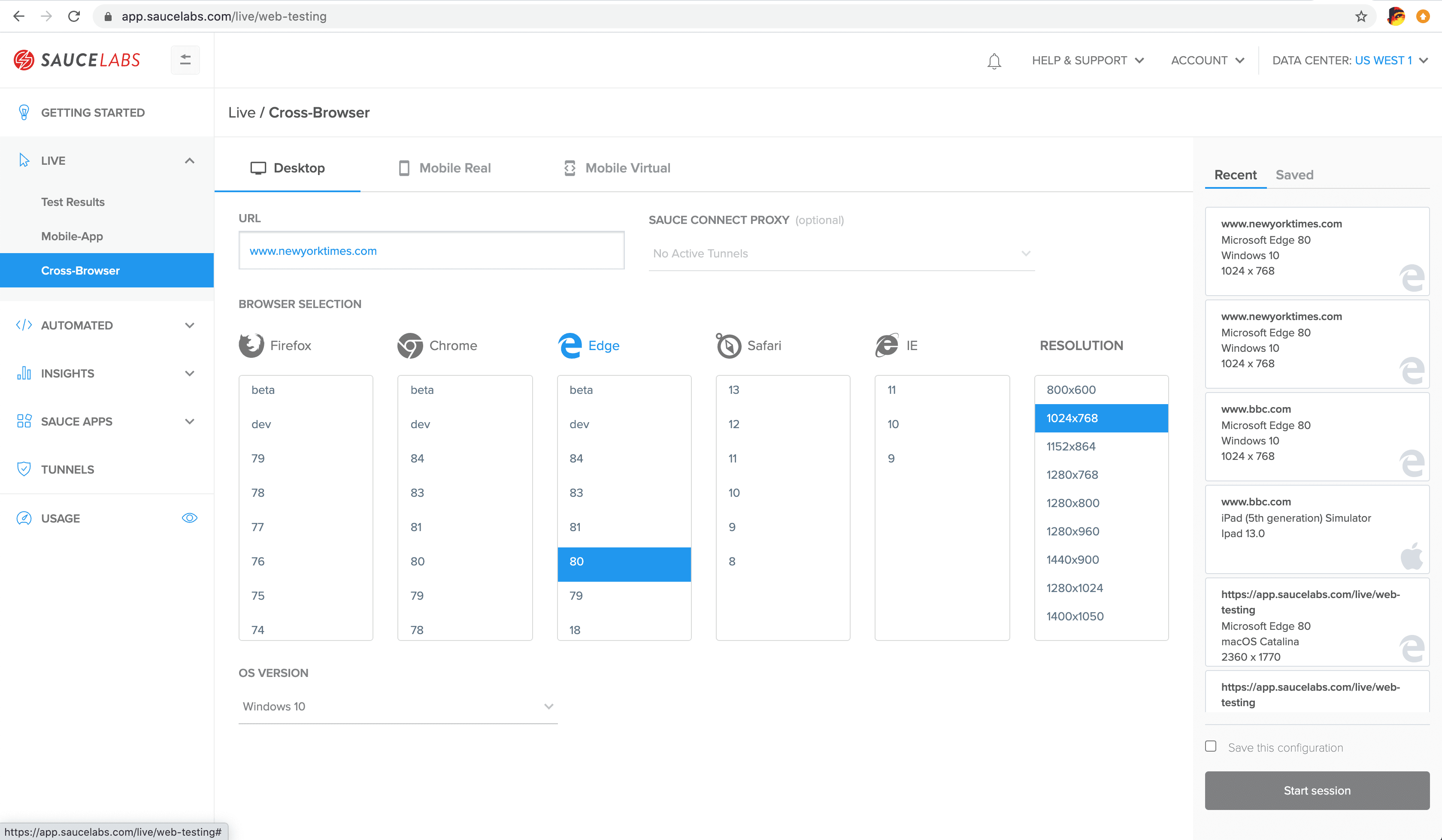
Task: Toggle the Usage eye visibility icon
Action: [x=189, y=518]
